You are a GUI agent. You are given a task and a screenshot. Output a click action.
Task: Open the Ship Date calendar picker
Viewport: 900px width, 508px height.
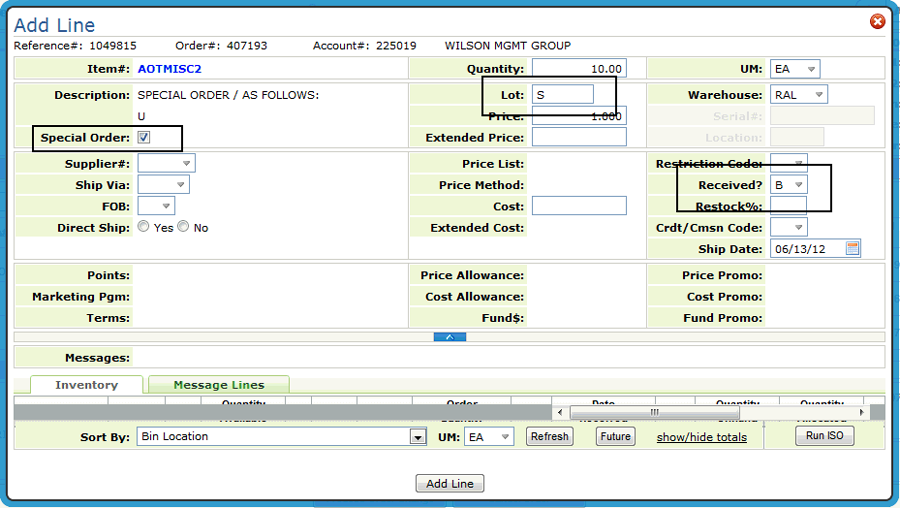pyautogui.click(x=852, y=249)
